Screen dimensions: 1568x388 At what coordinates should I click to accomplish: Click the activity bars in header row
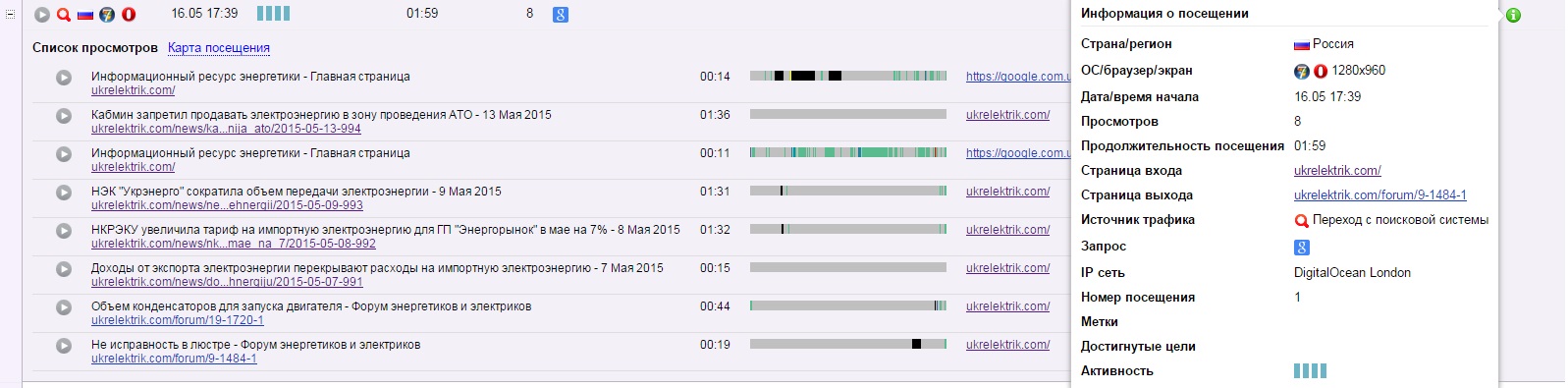pos(273,14)
